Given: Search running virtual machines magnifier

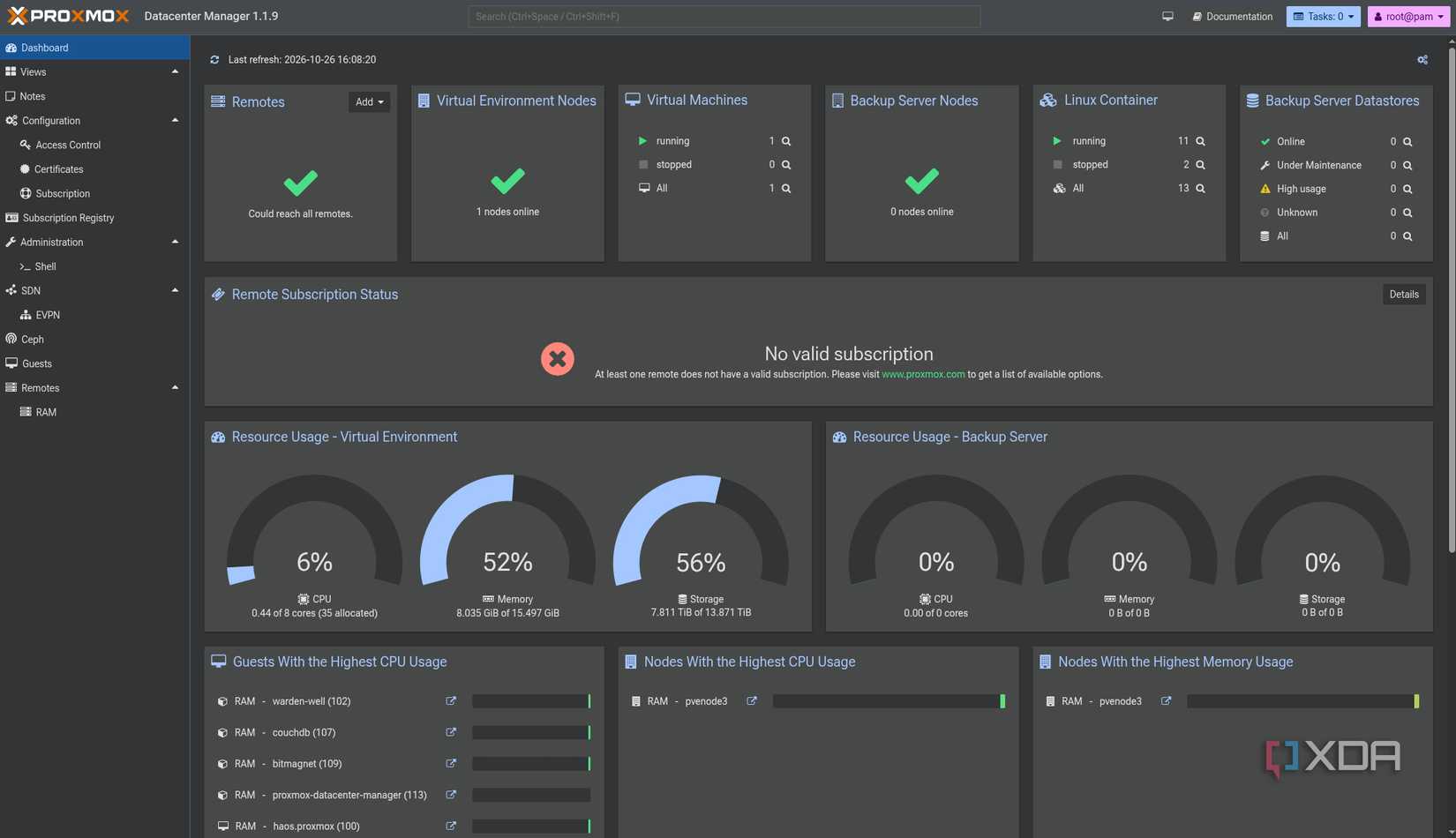Looking at the screenshot, I should 786,141.
